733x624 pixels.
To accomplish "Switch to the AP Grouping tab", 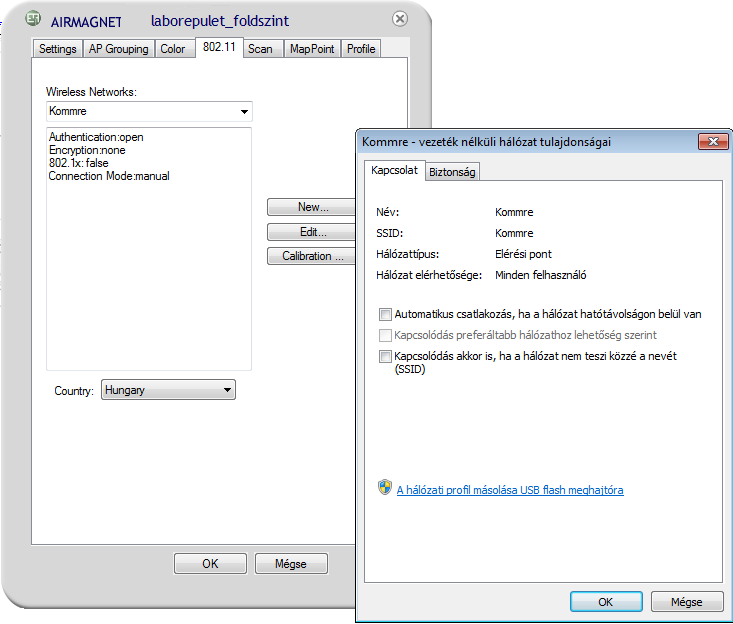I will (x=119, y=49).
